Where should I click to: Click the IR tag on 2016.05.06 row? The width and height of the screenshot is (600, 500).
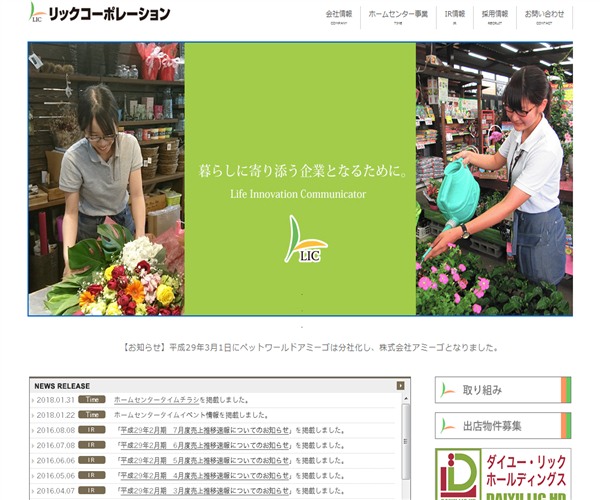point(92,475)
